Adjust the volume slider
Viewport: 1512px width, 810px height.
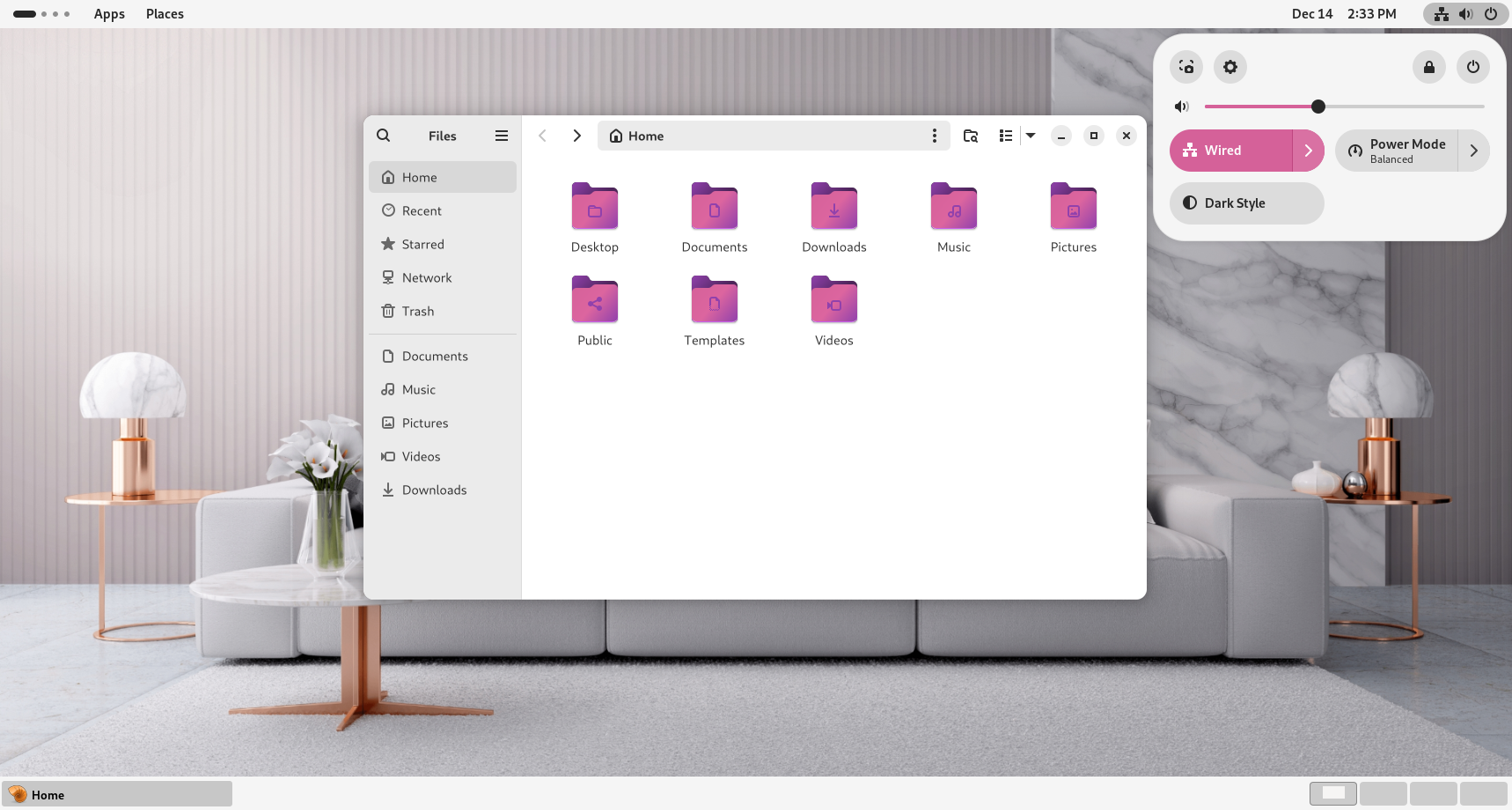(1344, 107)
